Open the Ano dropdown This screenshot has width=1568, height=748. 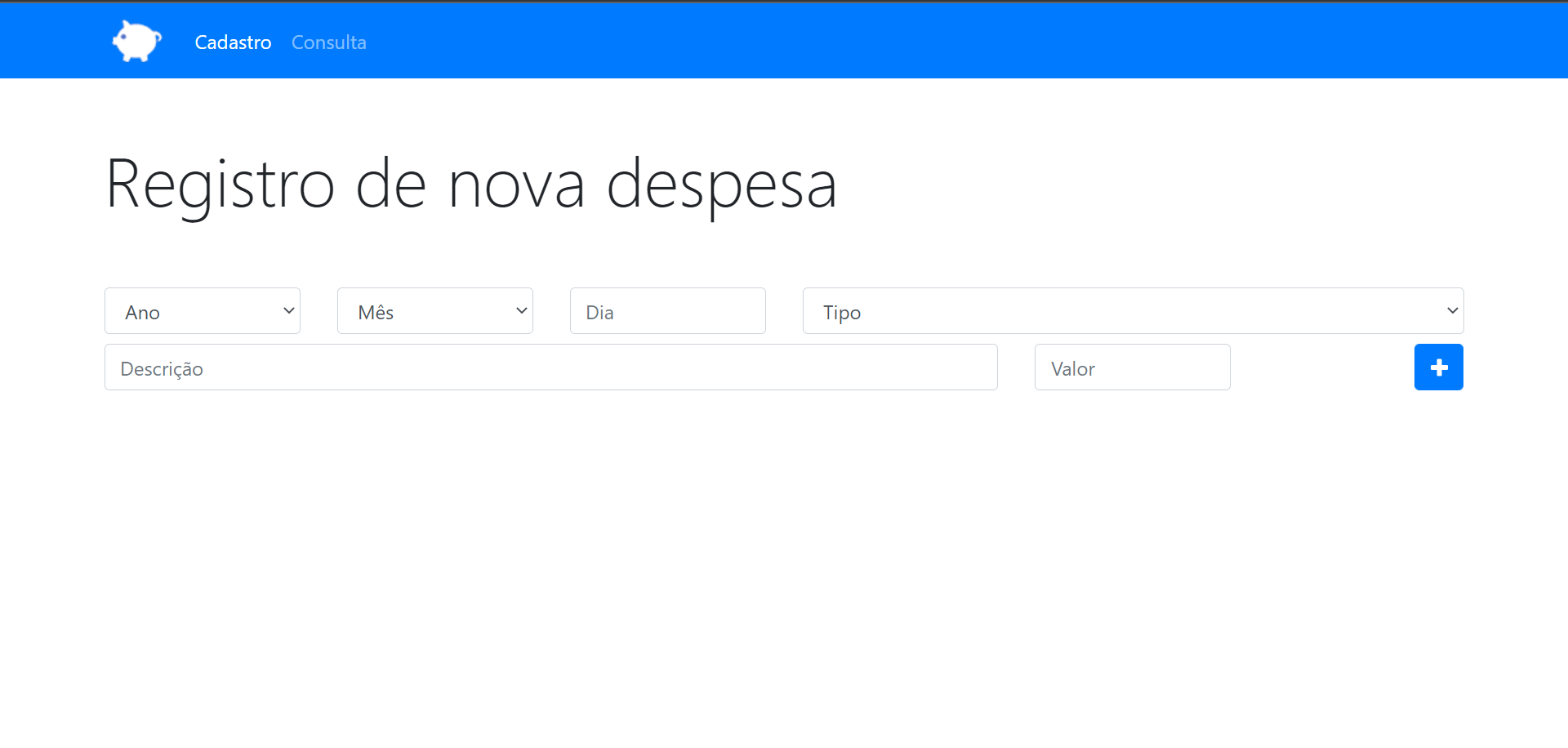click(202, 310)
